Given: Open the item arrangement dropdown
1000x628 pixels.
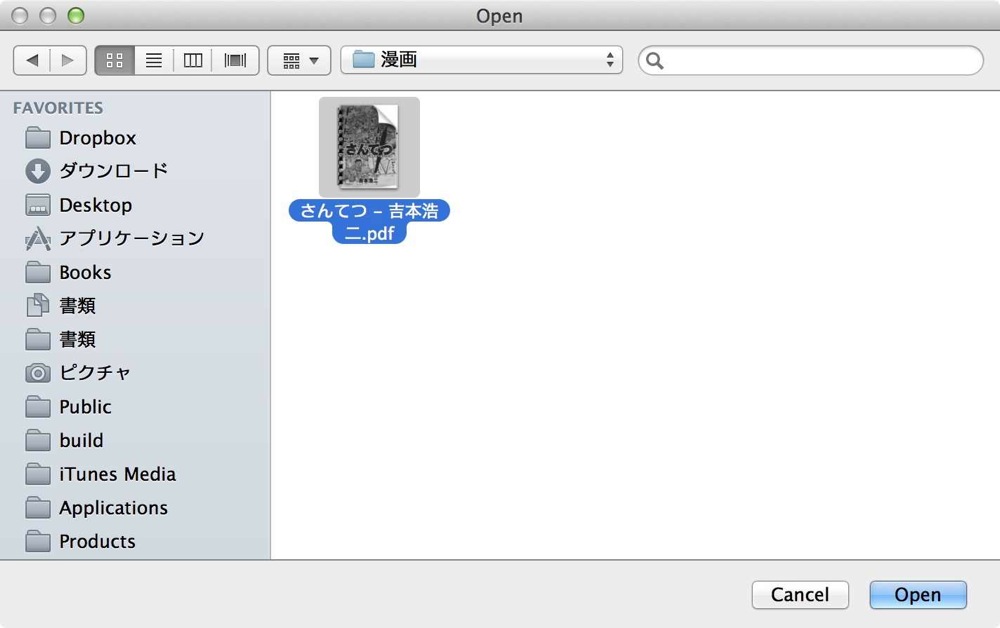Looking at the screenshot, I should 299,61.
